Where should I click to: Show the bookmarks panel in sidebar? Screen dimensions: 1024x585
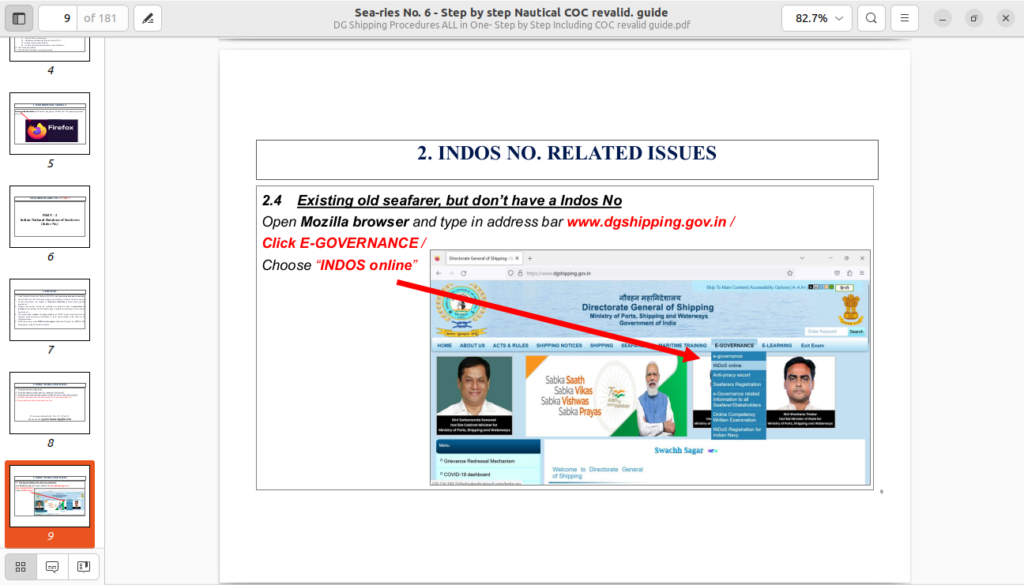pyautogui.click(x=84, y=566)
